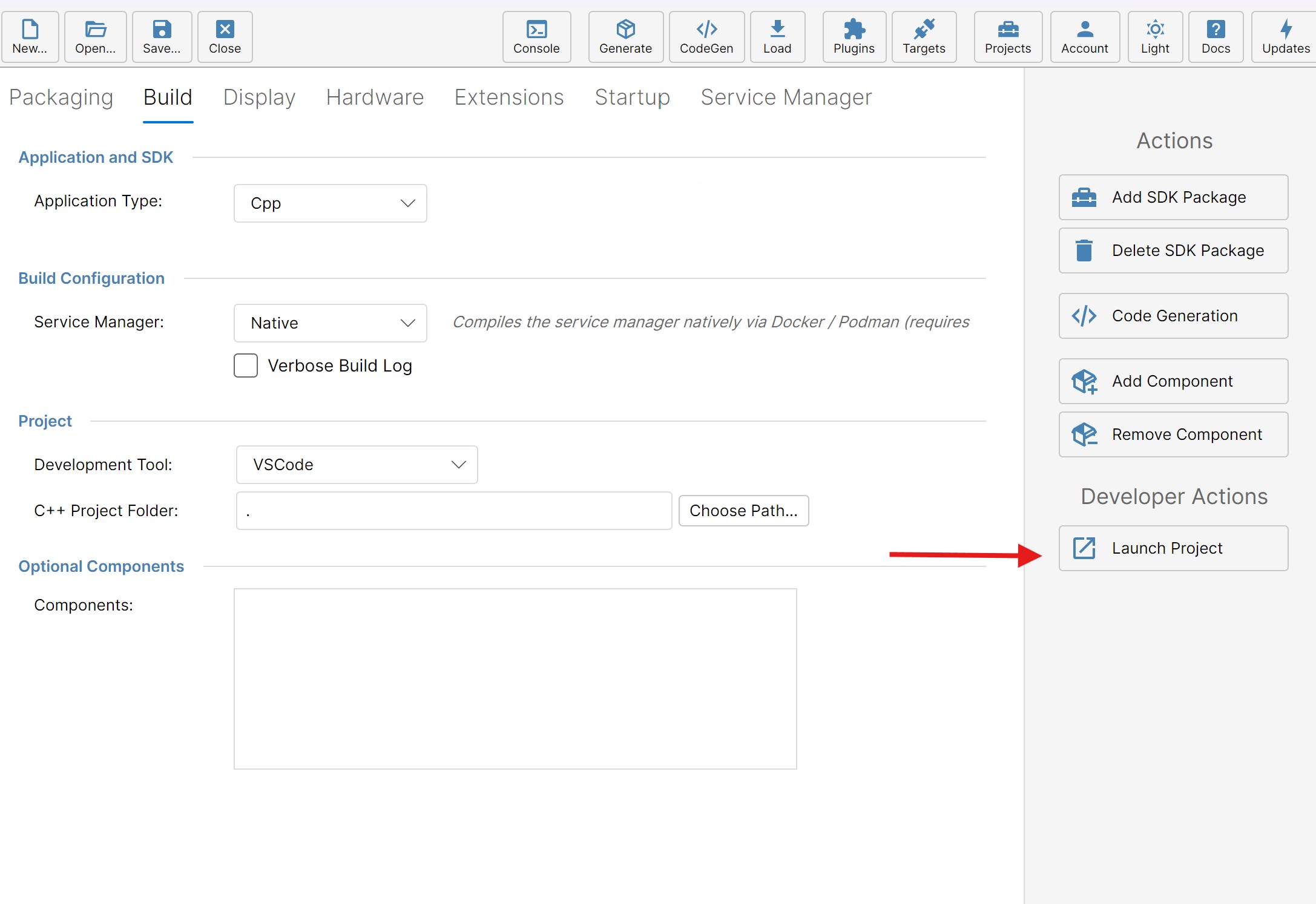Screen dimensions: 1316x904
Task: Close the project using Close icon
Action: [x=225, y=37]
